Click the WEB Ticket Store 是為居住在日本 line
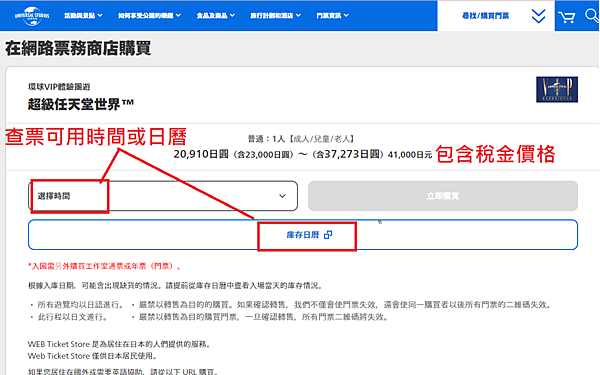This screenshot has width=600, height=375. 119,344
